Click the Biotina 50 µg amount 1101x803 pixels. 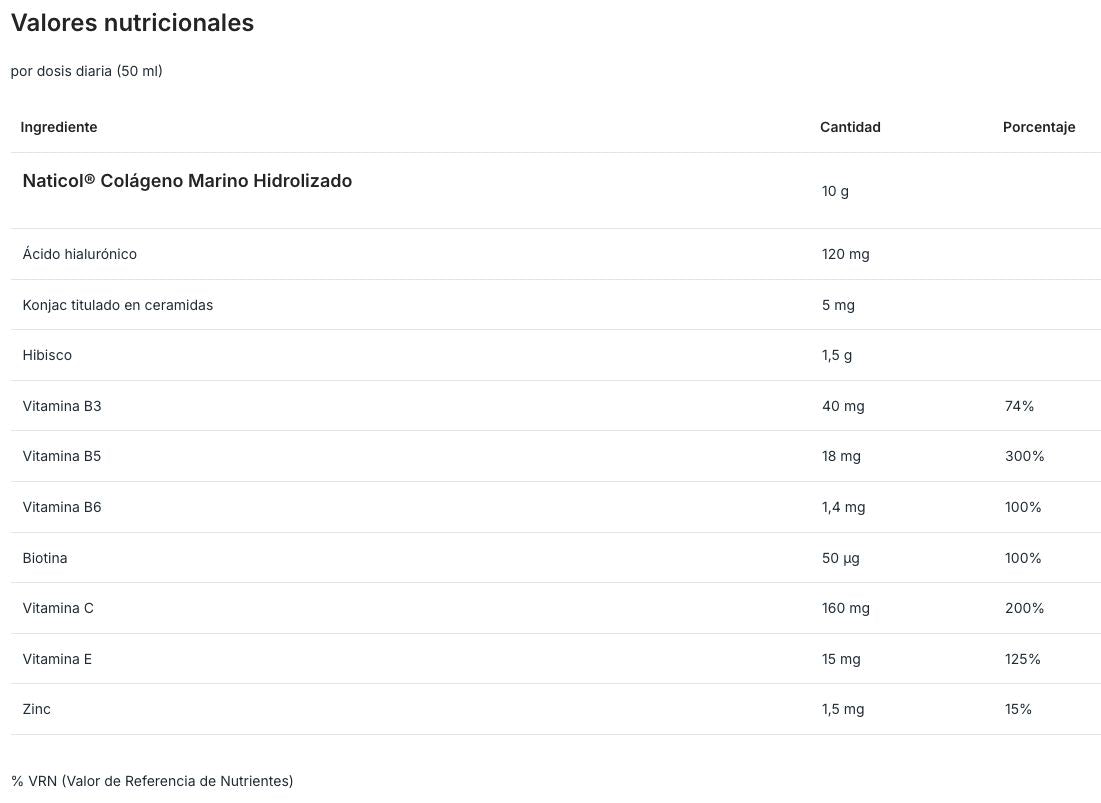click(840, 558)
